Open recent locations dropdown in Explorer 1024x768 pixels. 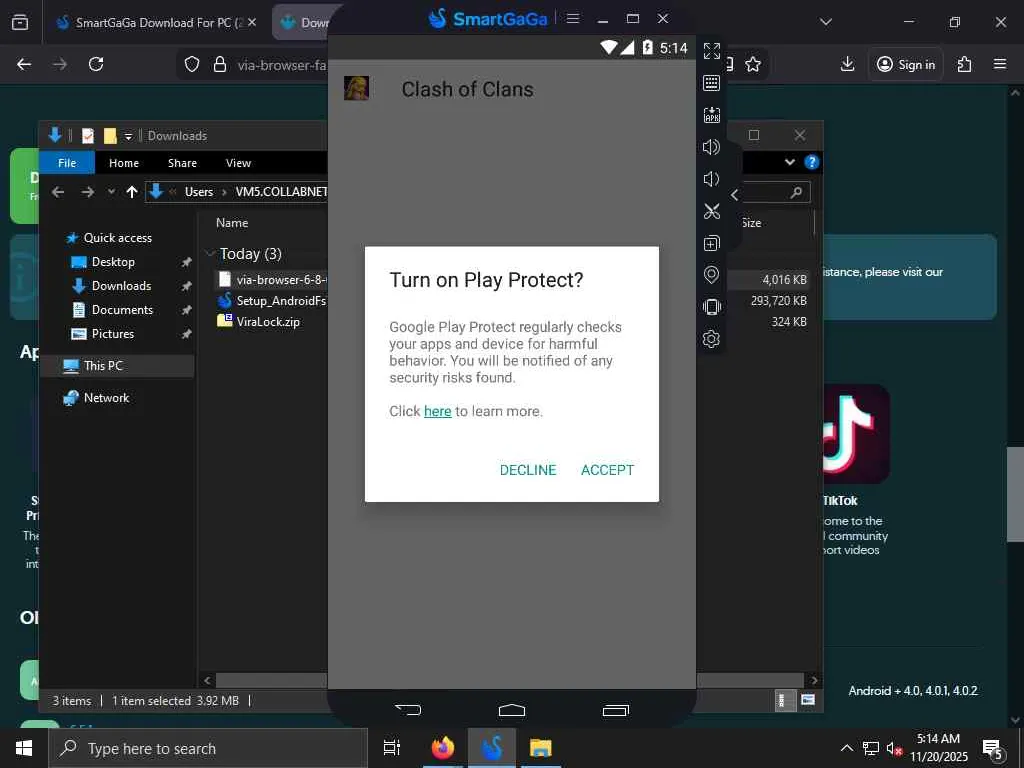(111, 192)
